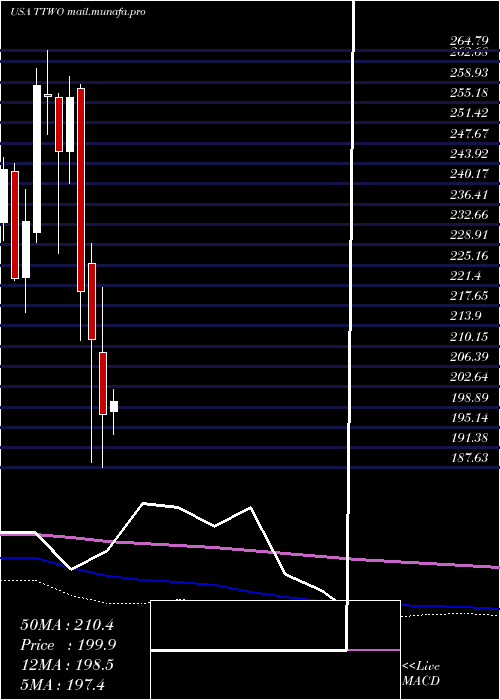Click the '50MA : 210.4' readout
500x700 pixels.
pyautogui.click(x=67, y=625)
